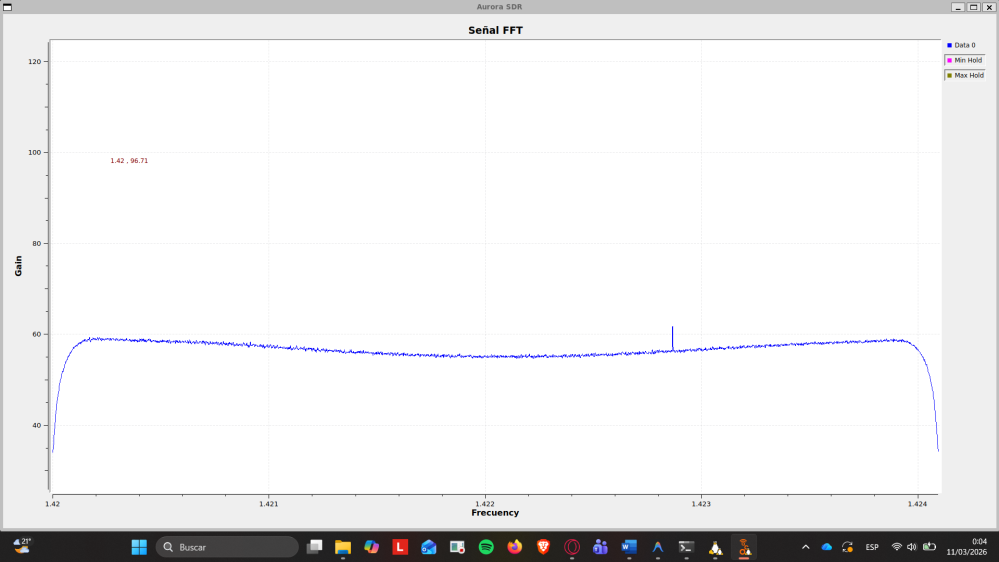Show hidden system tray icons chevron

pos(805,547)
